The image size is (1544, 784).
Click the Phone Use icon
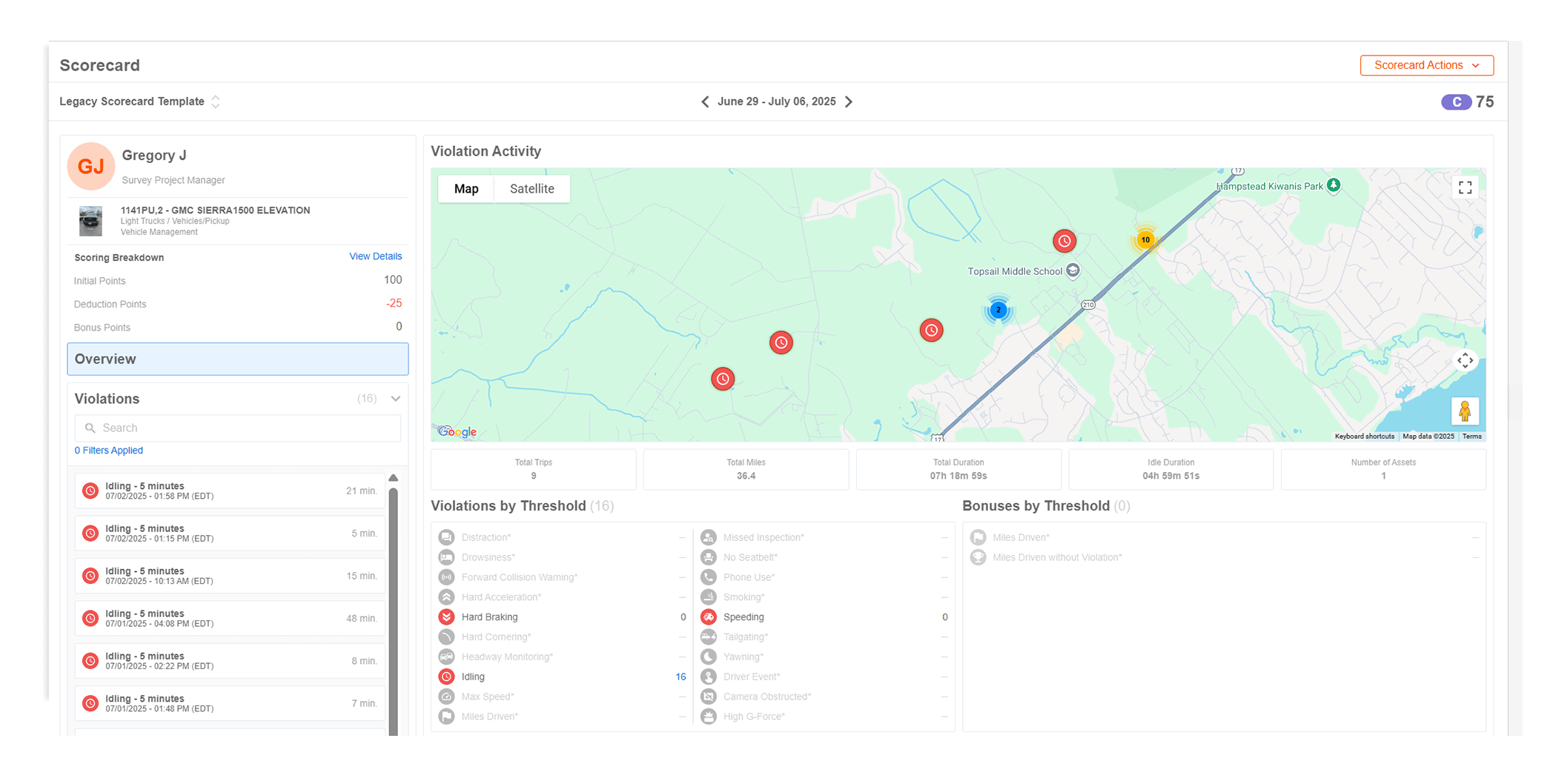coord(709,577)
